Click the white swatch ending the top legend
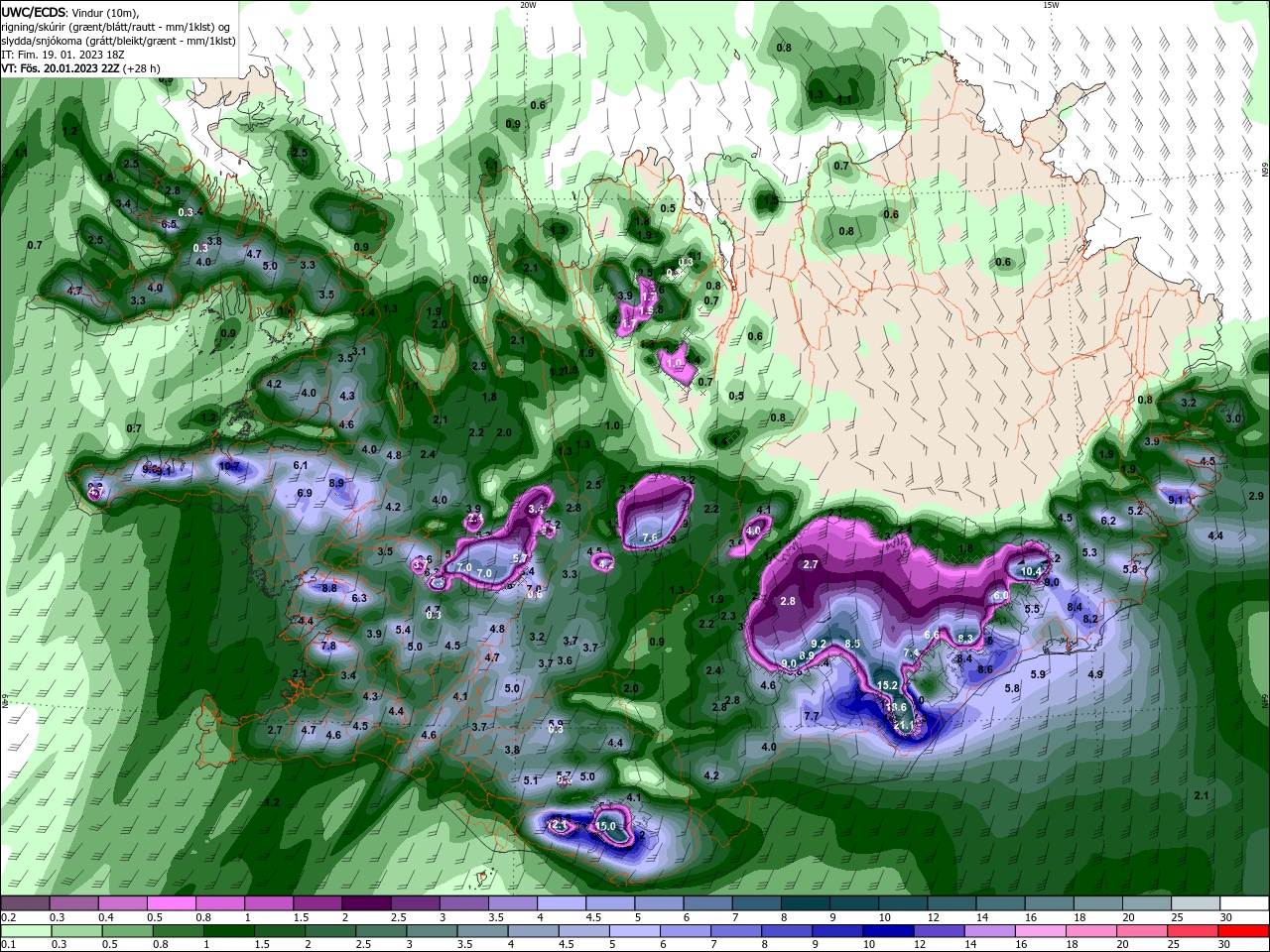This screenshot has width=1270, height=952. coord(1245,903)
